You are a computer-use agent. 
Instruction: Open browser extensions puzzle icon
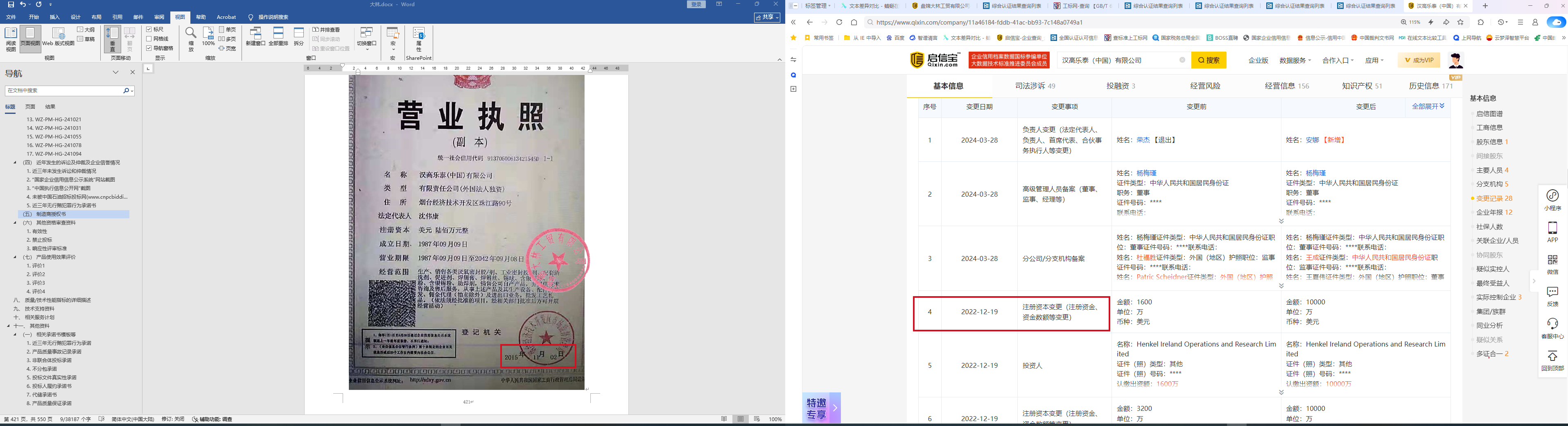click(x=1481, y=22)
